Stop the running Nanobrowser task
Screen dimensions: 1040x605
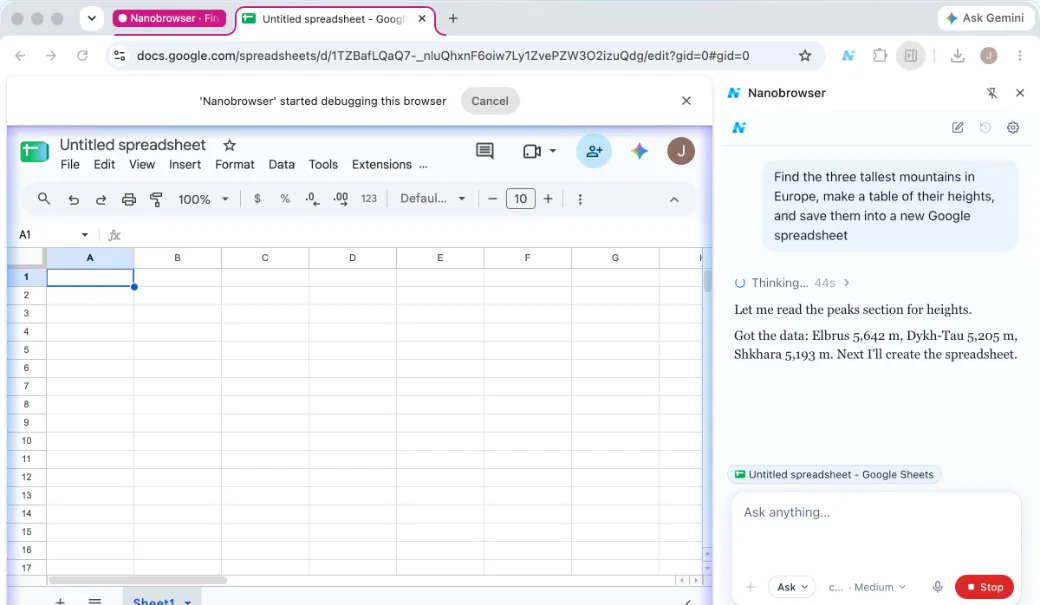tap(984, 587)
